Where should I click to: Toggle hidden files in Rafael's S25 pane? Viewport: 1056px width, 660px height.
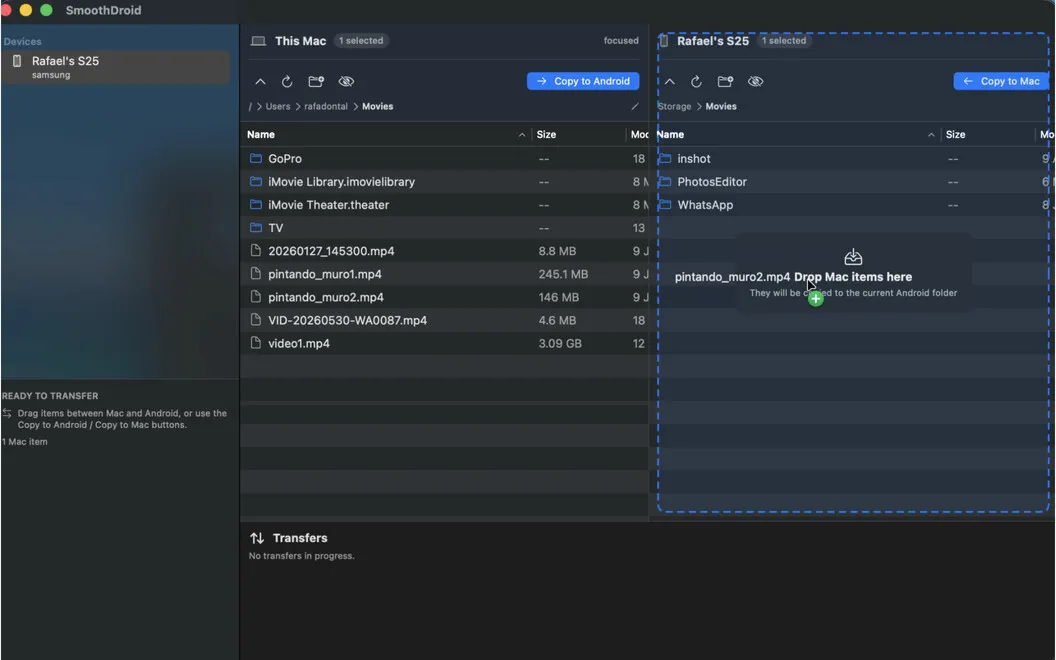coord(756,81)
